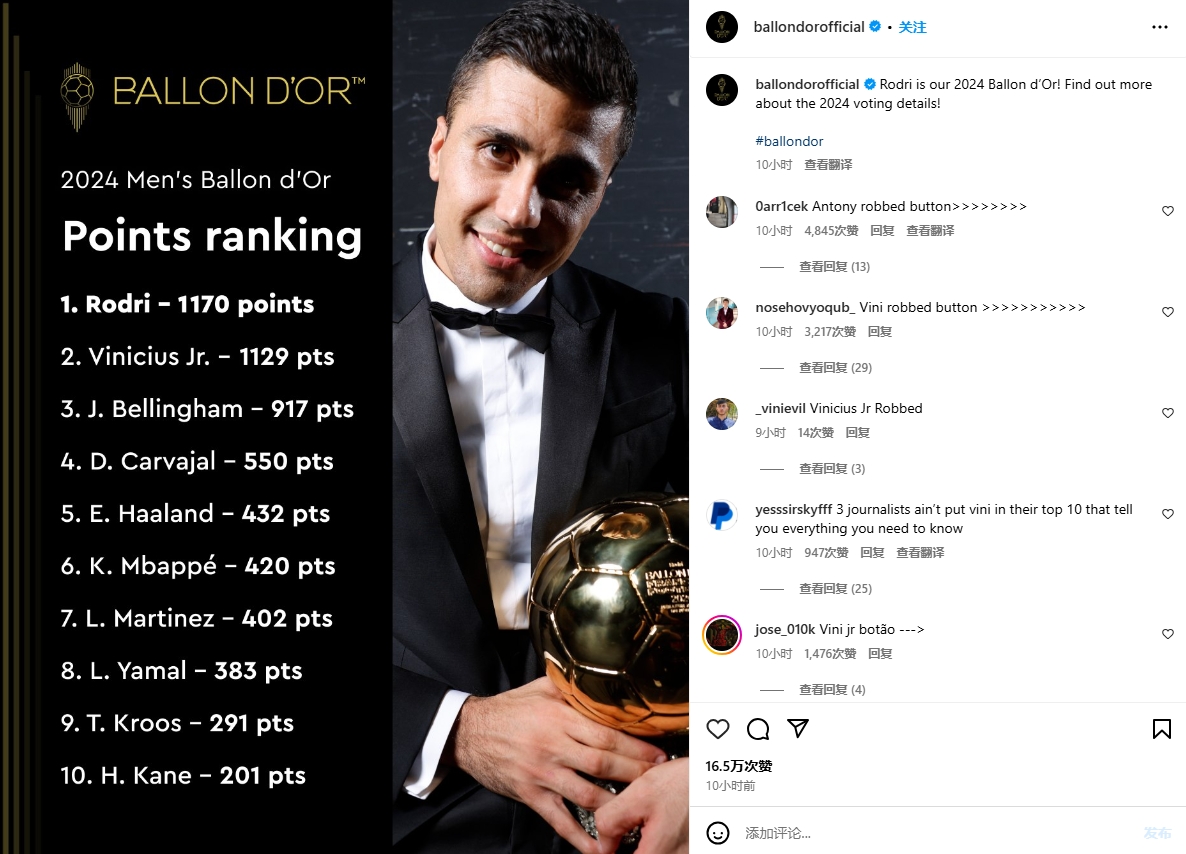
Task: Expand the 13 replies under 0arr1cek's comment
Action: click(x=834, y=267)
